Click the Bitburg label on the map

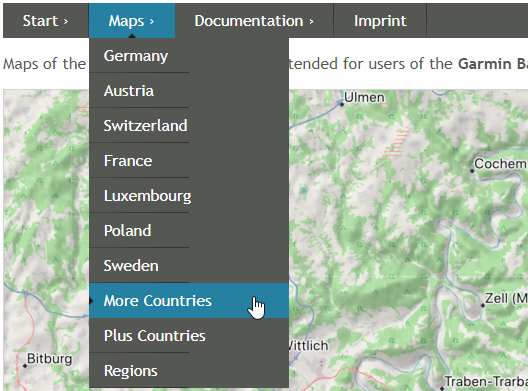pyautogui.click(x=50, y=359)
